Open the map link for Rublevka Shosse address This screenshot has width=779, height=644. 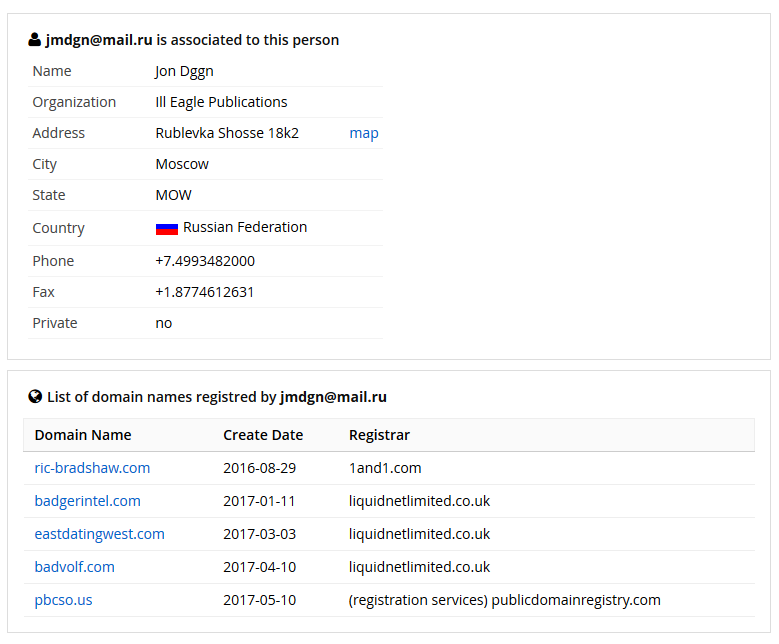click(x=364, y=133)
